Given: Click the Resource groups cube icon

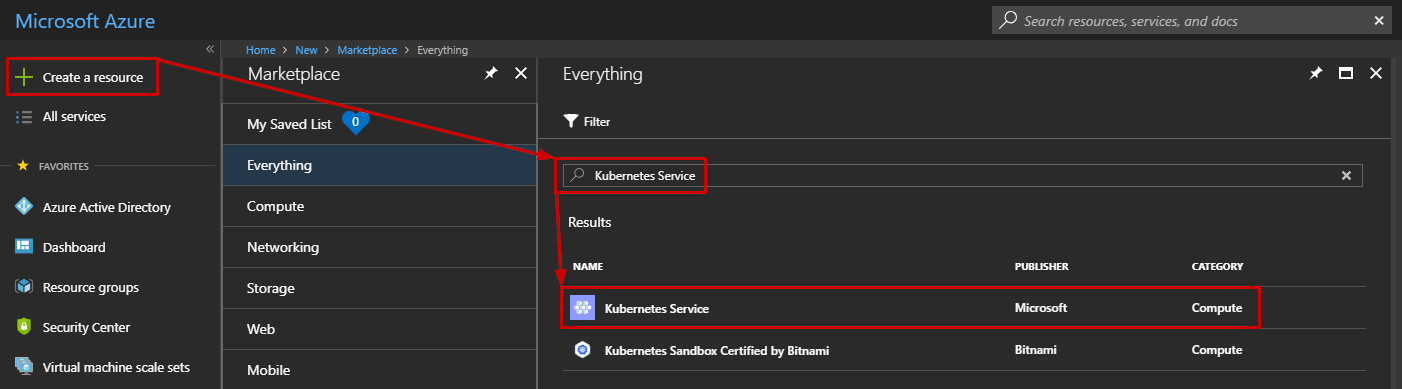Looking at the screenshot, I should pos(25,287).
